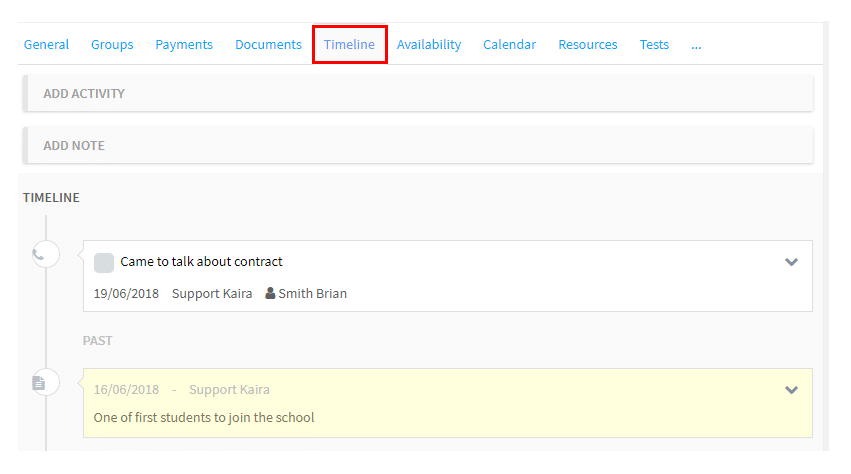This screenshot has width=851, height=474.
Task: Click the PAST section label
Action: (97, 340)
